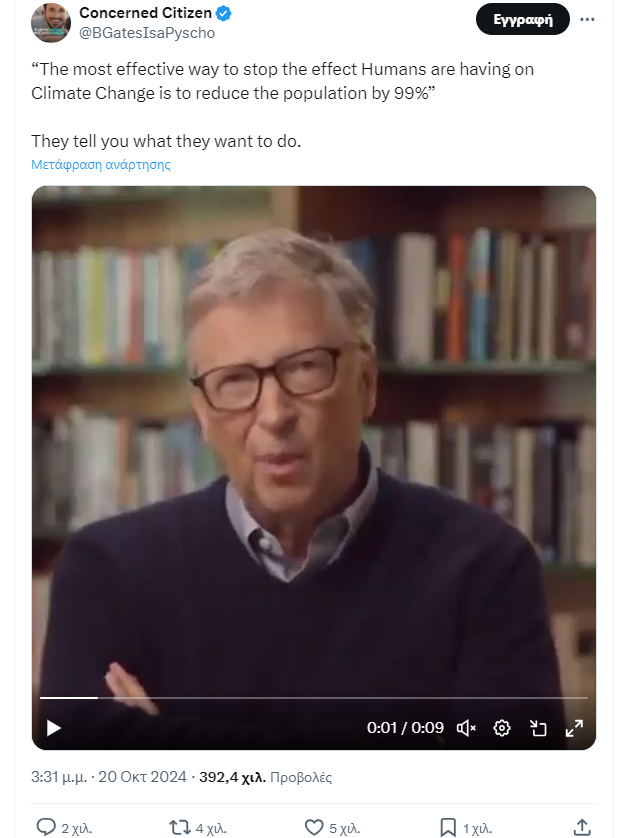Image resolution: width=620 pixels, height=838 pixels.
Task: Open the reply comments icon
Action: point(46,827)
